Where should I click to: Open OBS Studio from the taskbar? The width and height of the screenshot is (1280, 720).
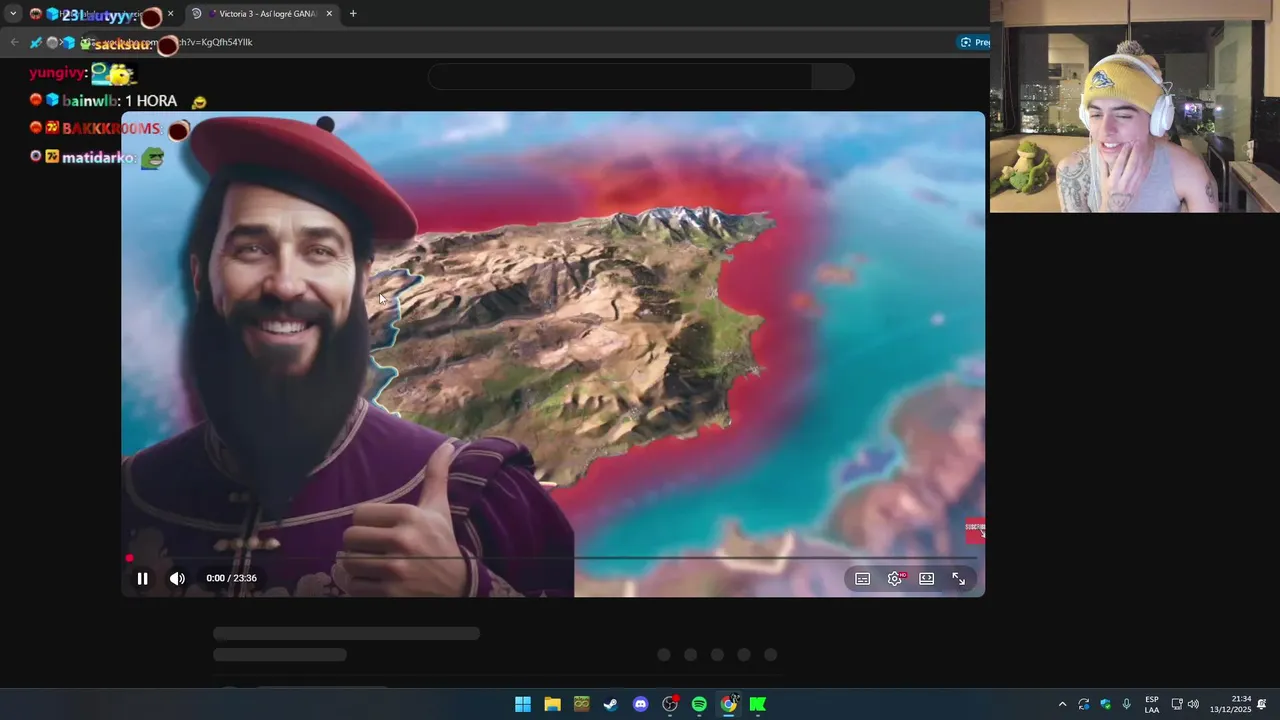[x=670, y=704]
